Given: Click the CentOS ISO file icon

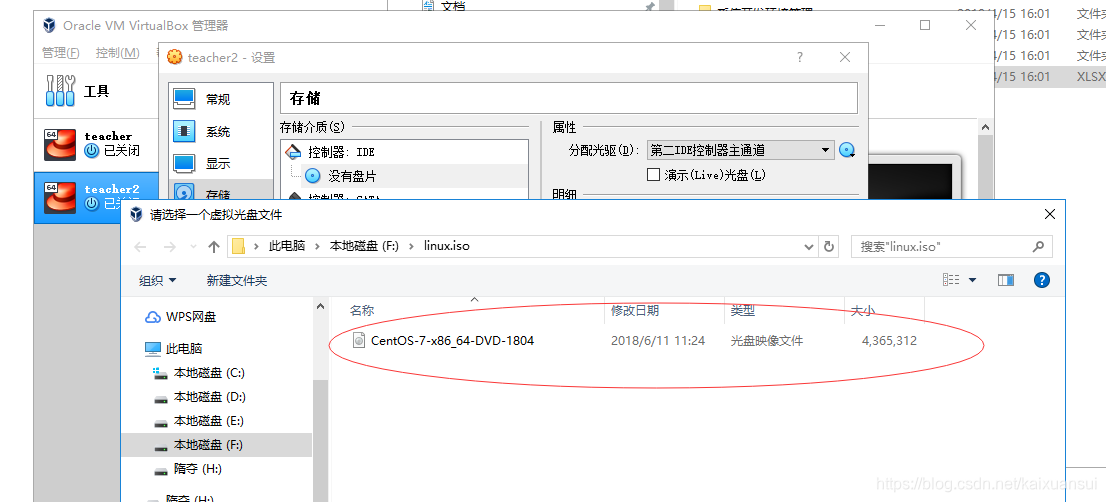Looking at the screenshot, I should (x=359, y=341).
